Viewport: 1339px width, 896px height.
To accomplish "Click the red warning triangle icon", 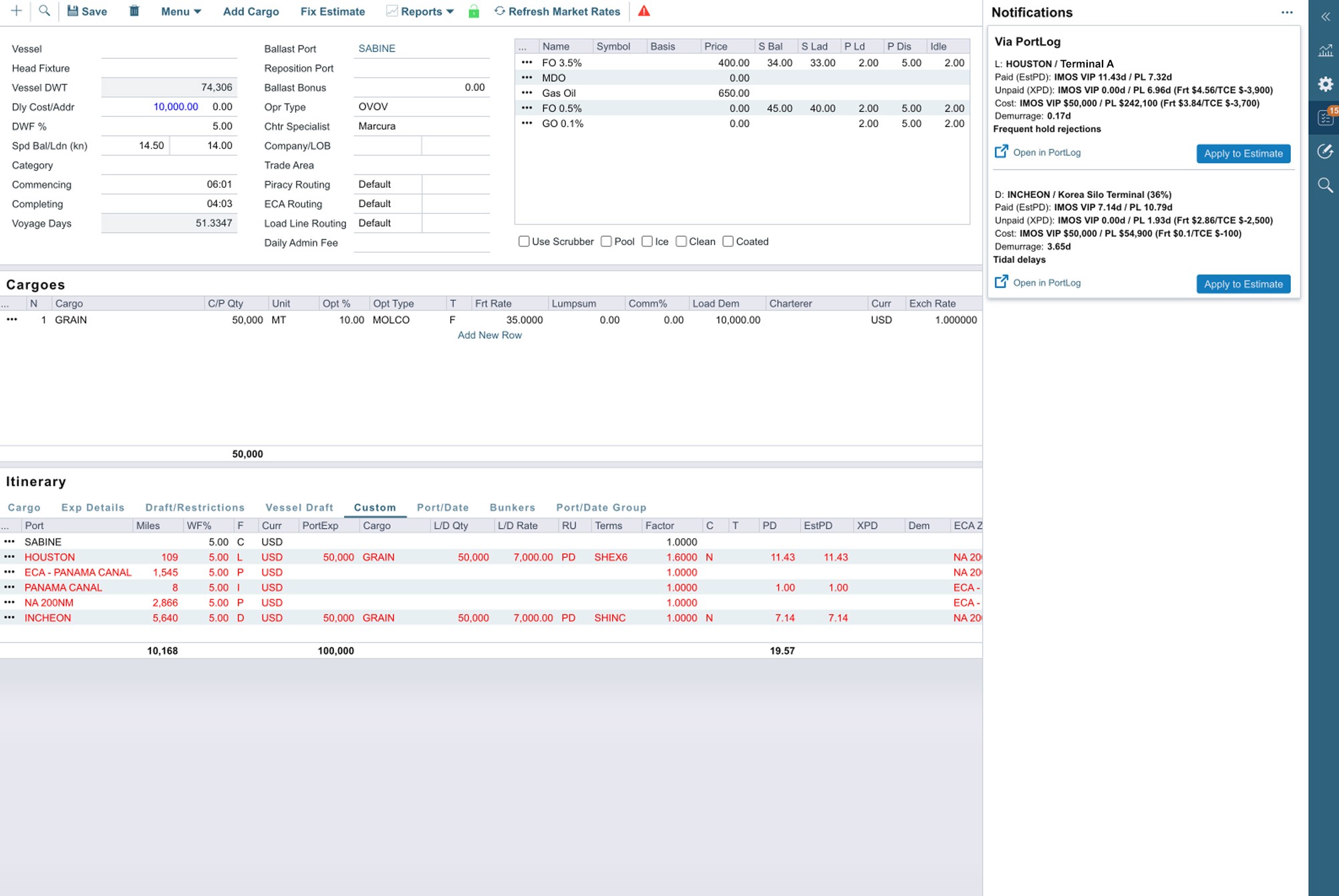I will [x=643, y=11].
